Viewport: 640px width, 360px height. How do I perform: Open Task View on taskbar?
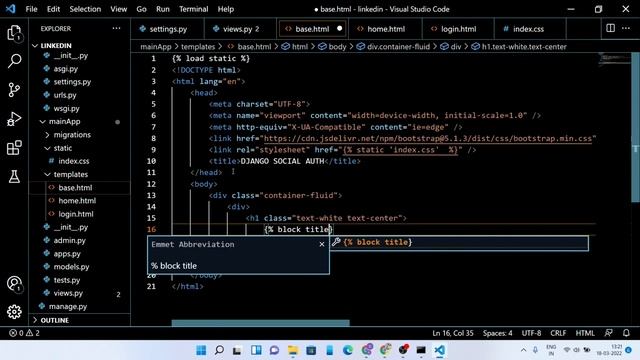point(237,350)
